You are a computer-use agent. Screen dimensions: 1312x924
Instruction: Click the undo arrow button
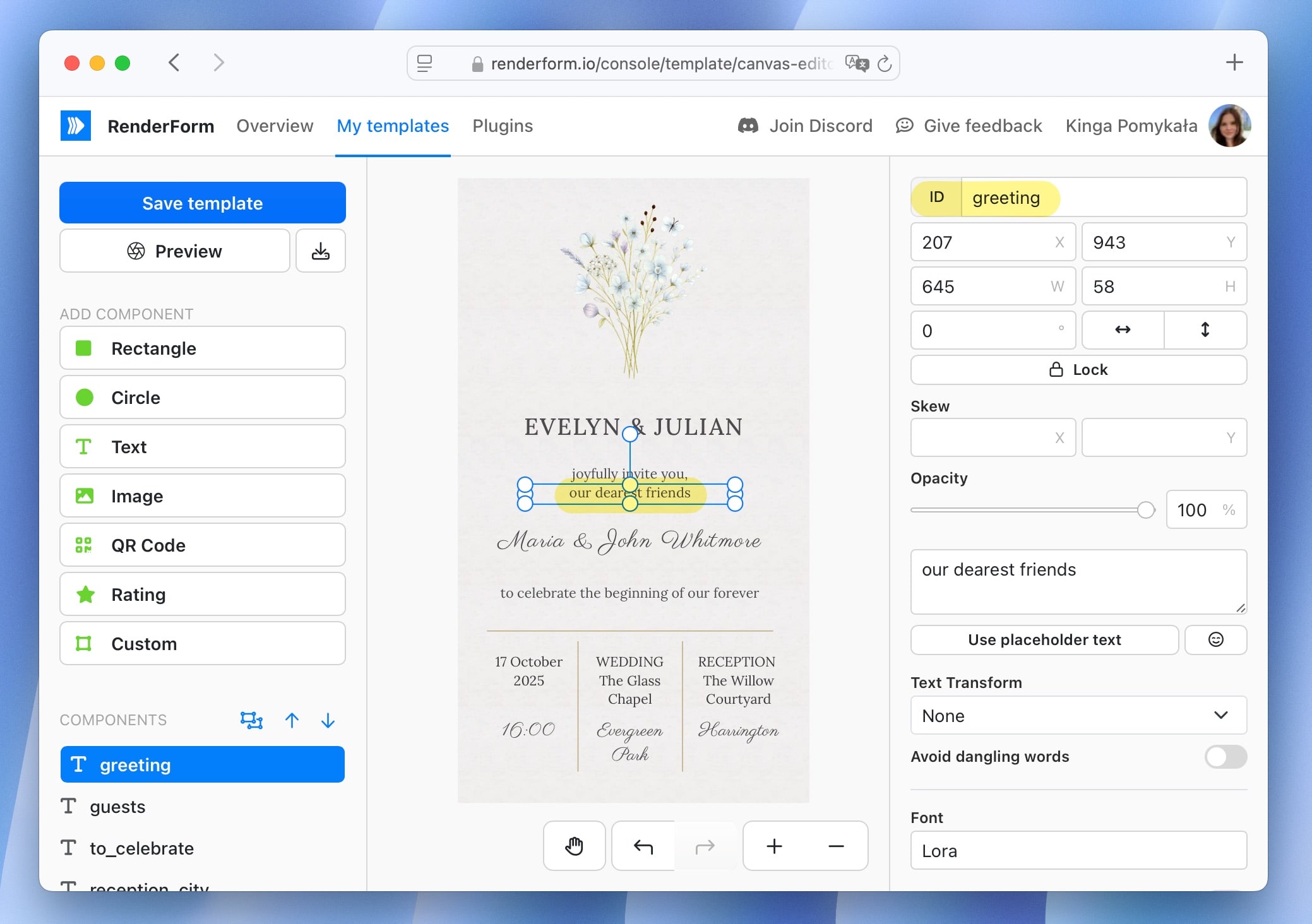(643, 846)
